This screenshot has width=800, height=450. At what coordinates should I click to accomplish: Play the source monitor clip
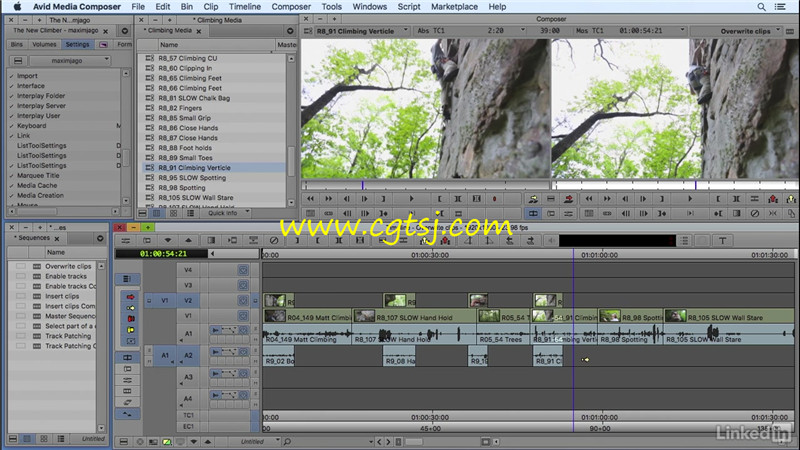(411, 199)
